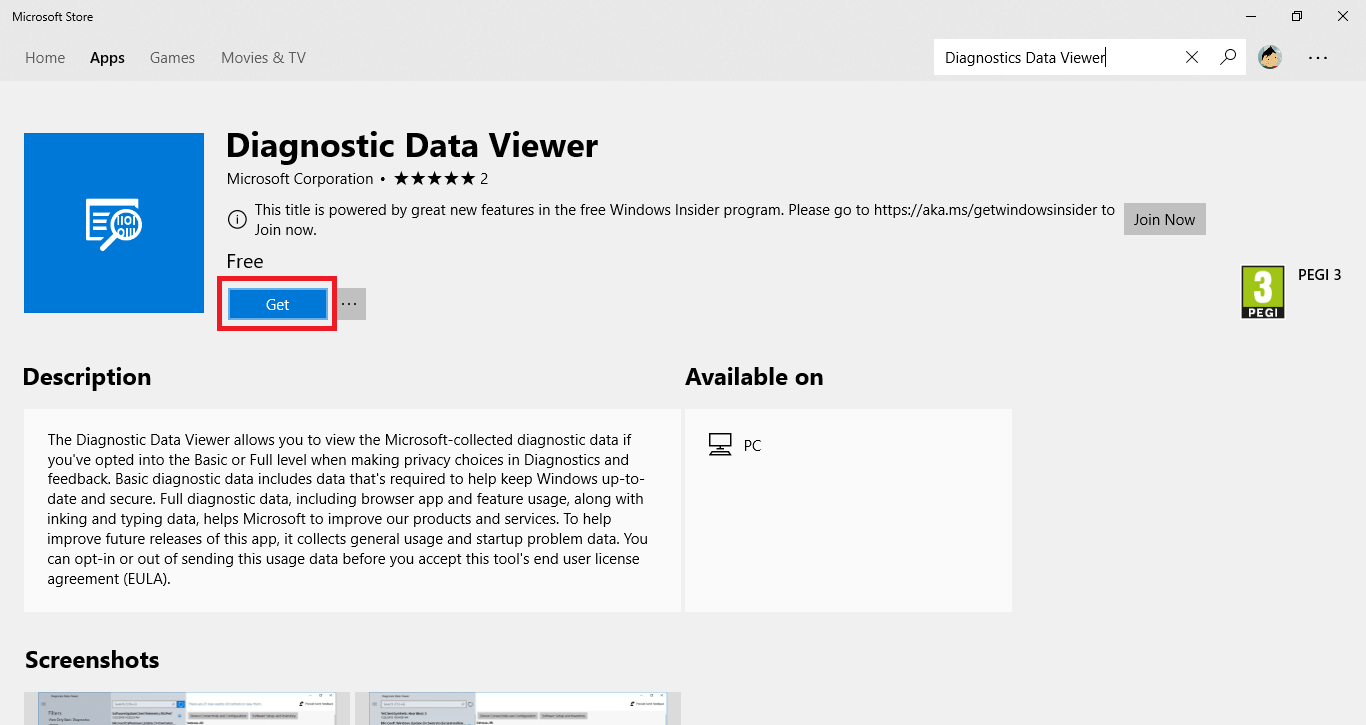The height and width of the screenshot is (725, 1366).
Task: Click the PEGI 3 rating text
Action: tap(1319, 275)
